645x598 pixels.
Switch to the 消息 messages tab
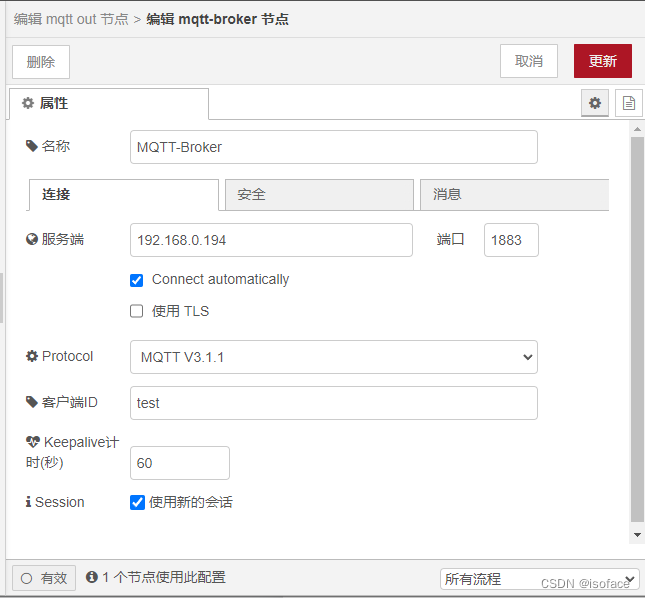tap(514, 195)
